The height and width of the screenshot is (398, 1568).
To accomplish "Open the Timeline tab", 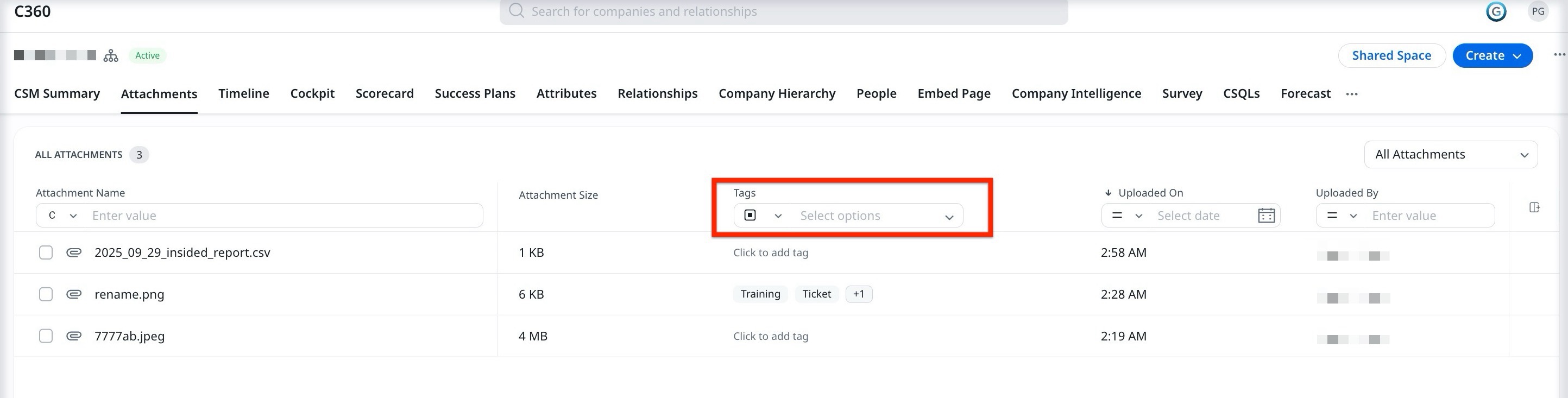I will pyautogui.click(x=243, y=94).
